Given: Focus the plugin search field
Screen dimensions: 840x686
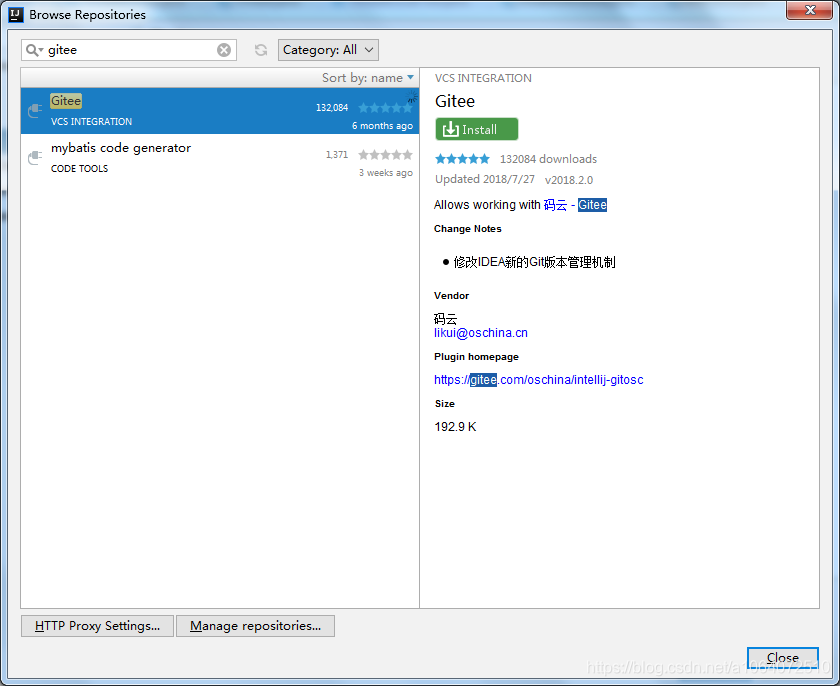Looking at the screenshot, I should [131, 50].
